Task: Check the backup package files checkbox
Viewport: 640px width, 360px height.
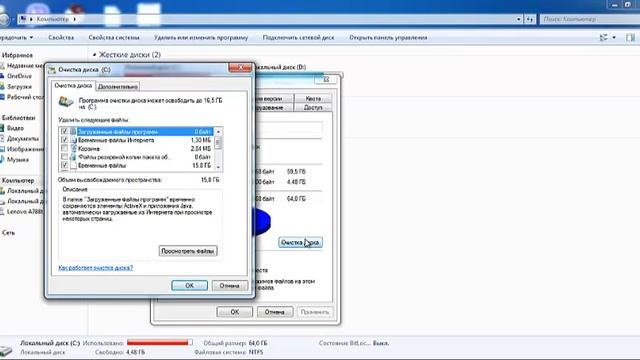Action: coord(64,157)
